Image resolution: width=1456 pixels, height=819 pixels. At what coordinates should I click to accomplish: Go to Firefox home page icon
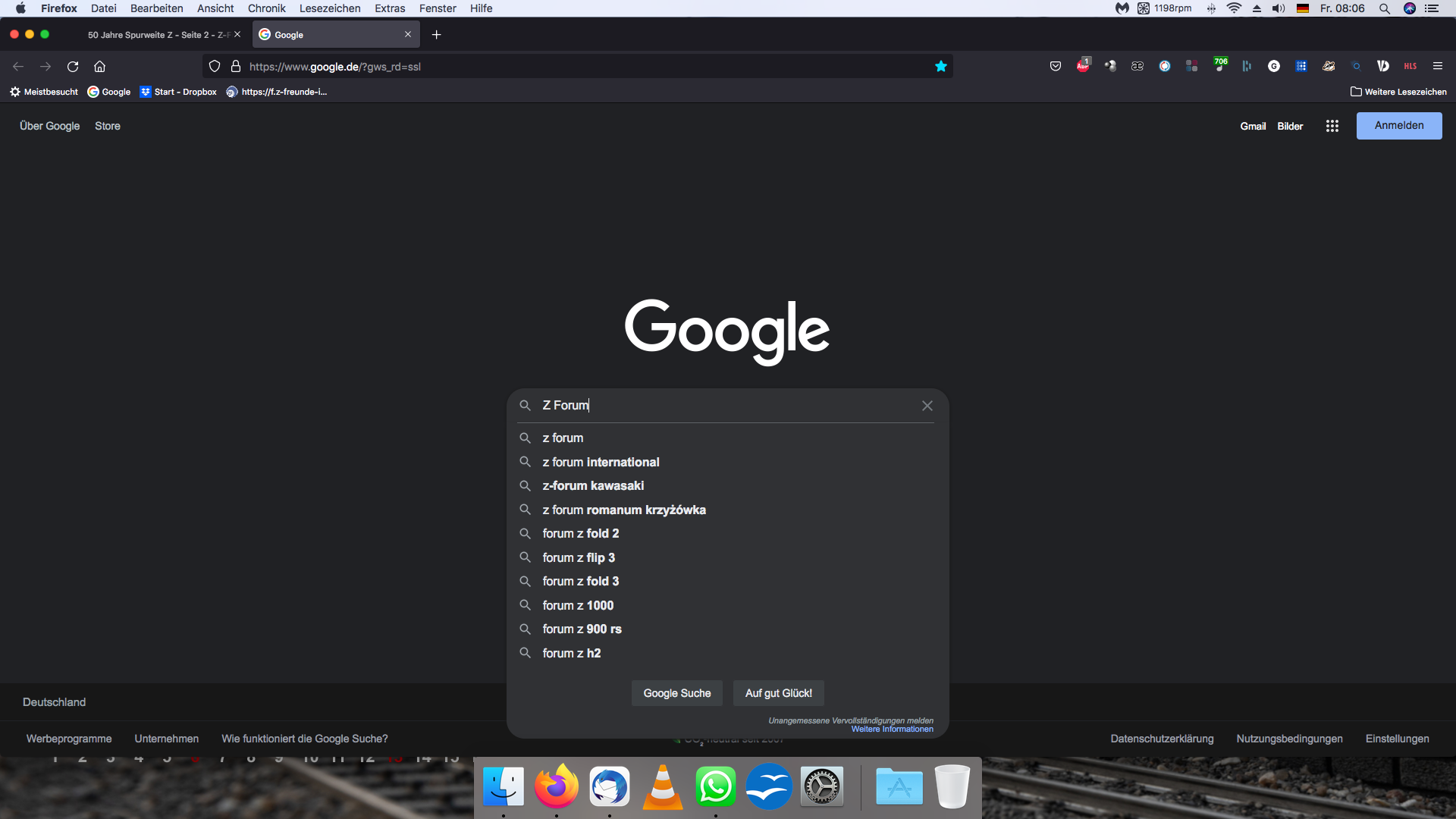(99, 67)
